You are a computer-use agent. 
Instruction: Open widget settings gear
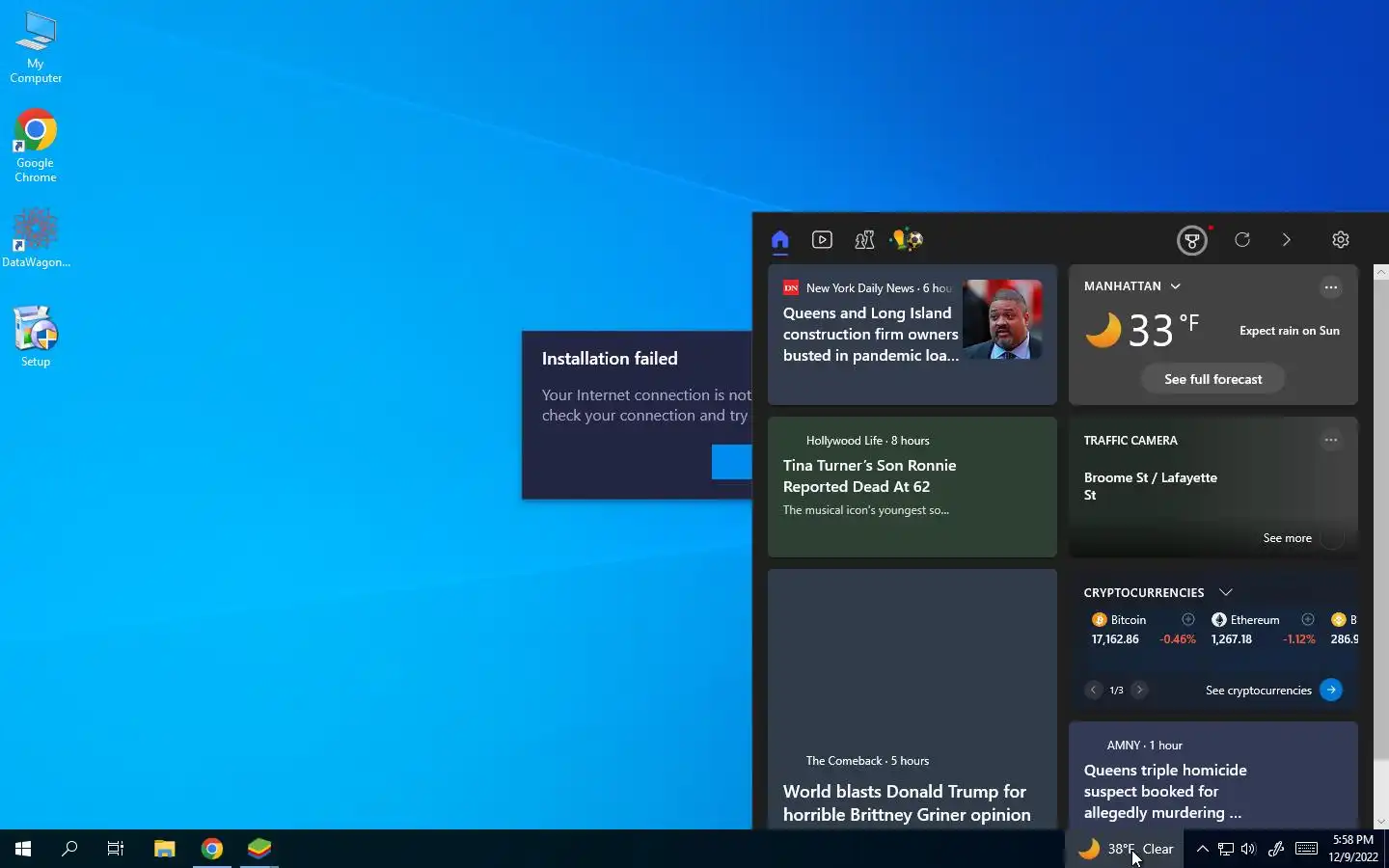[x=1340, y=240]
